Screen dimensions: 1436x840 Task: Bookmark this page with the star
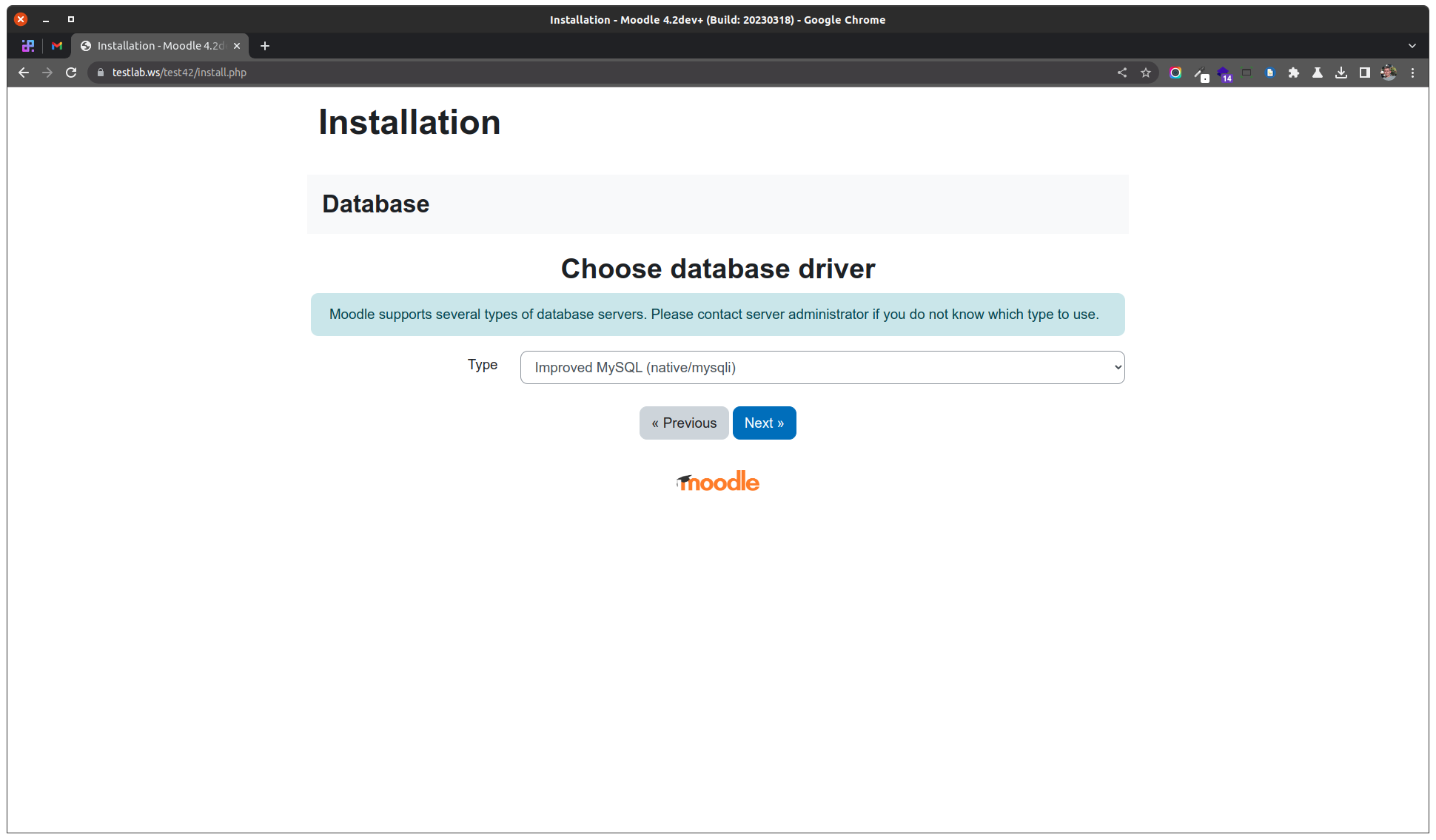tap(1146, 73)
